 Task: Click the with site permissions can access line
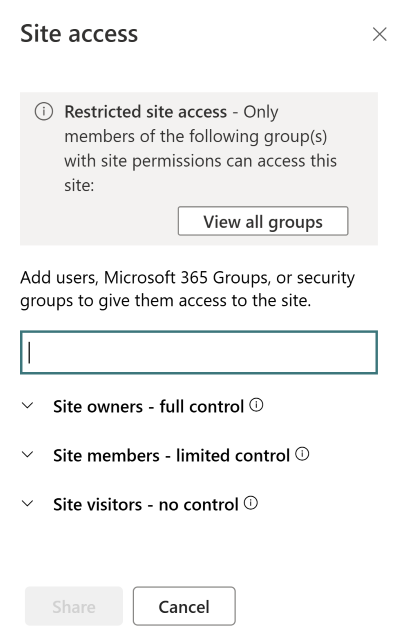pyautogui.click(x=200, y=161)
